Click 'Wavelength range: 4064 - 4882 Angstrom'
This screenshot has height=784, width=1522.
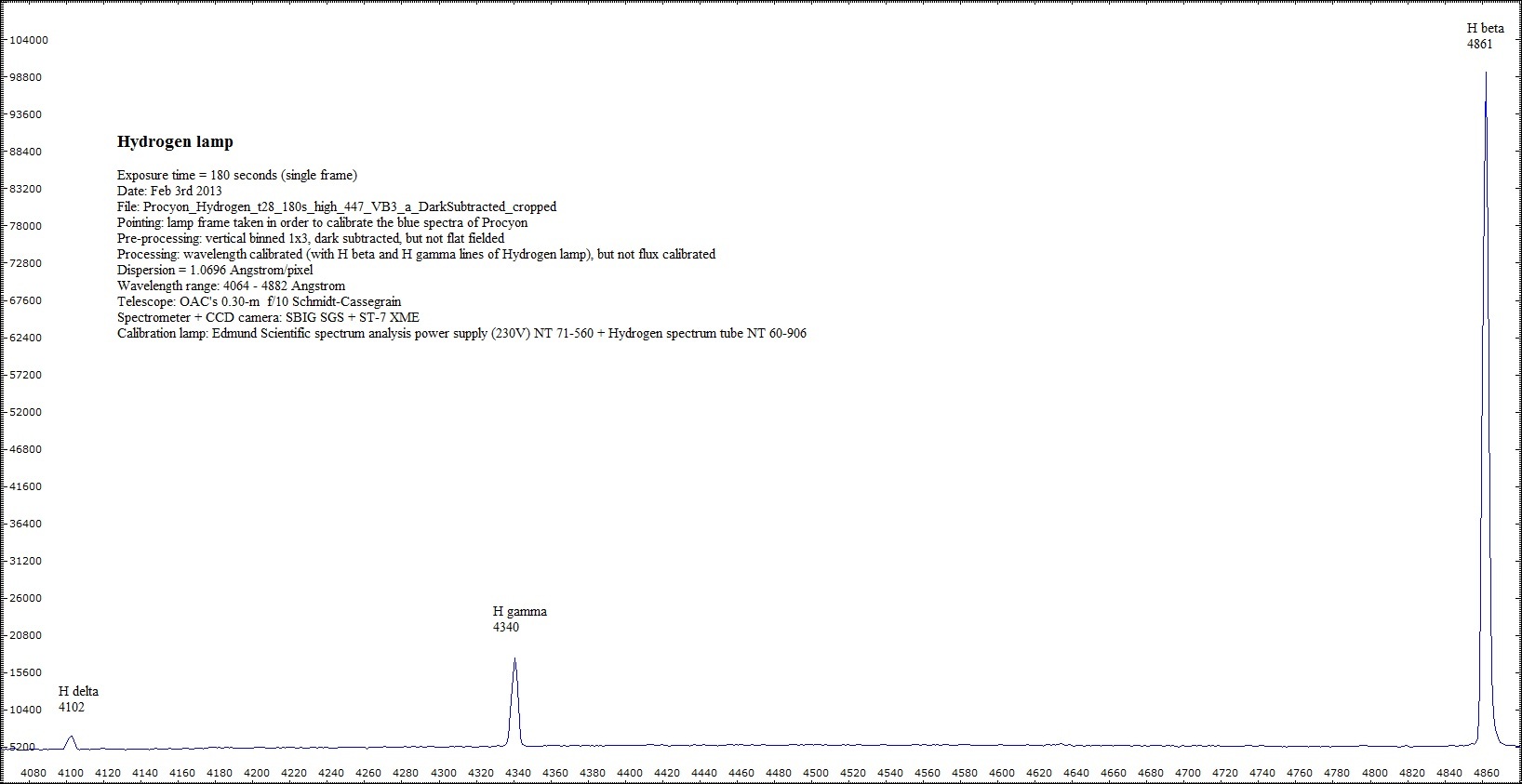point(231,286)
